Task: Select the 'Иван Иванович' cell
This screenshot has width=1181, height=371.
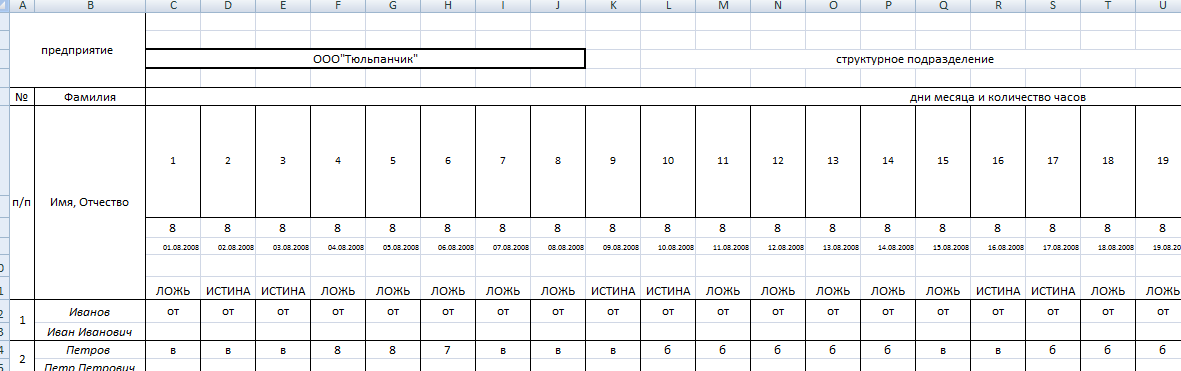Action: coord(90,331)
